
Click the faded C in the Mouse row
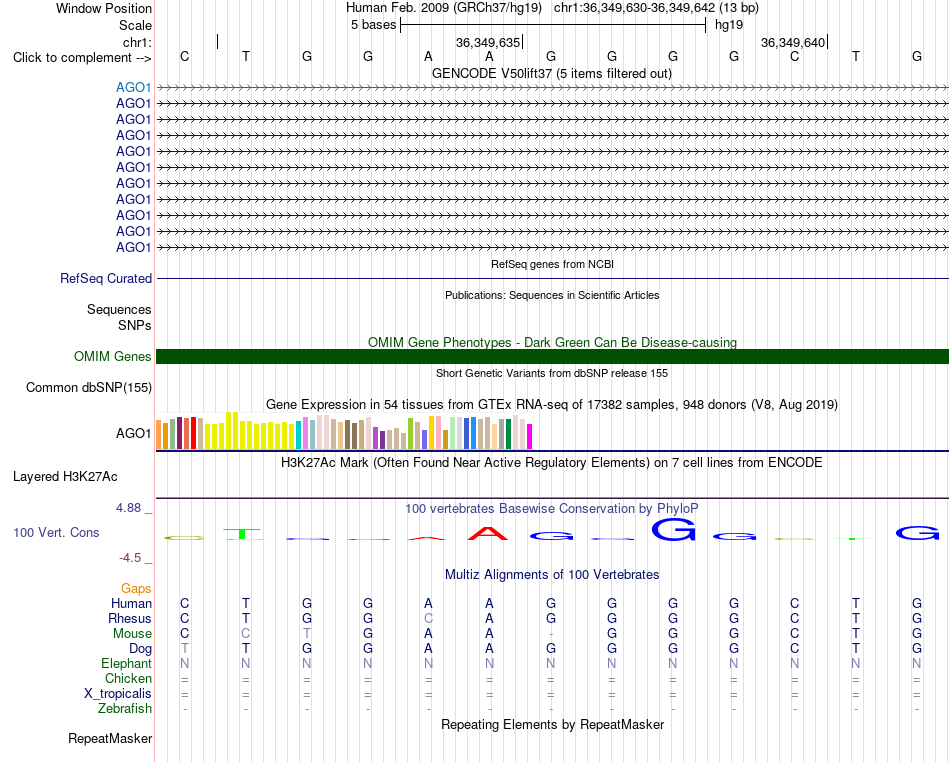click(x=245, y=634)
